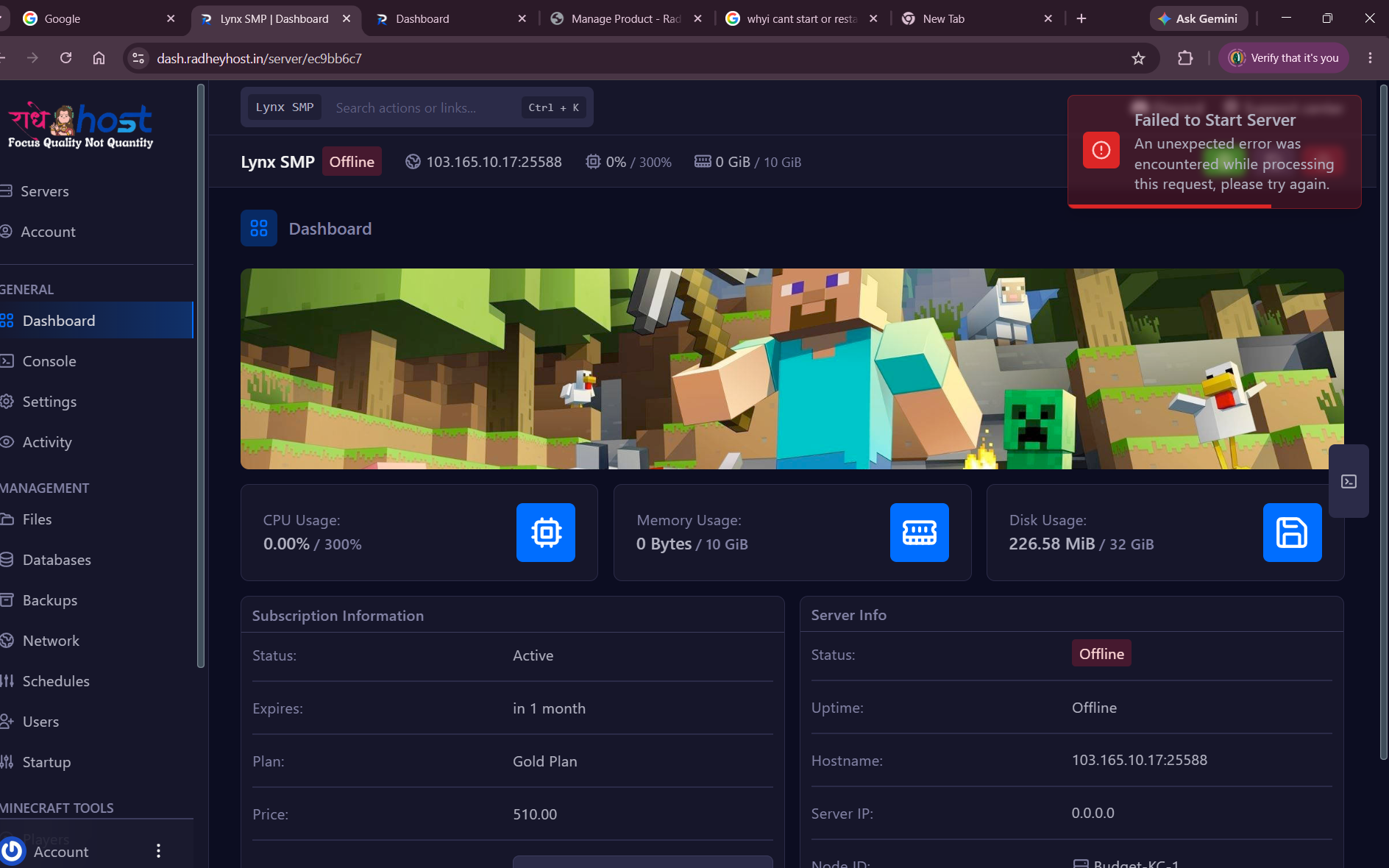Click the Disk Usage save icon

click(1293, 533)
